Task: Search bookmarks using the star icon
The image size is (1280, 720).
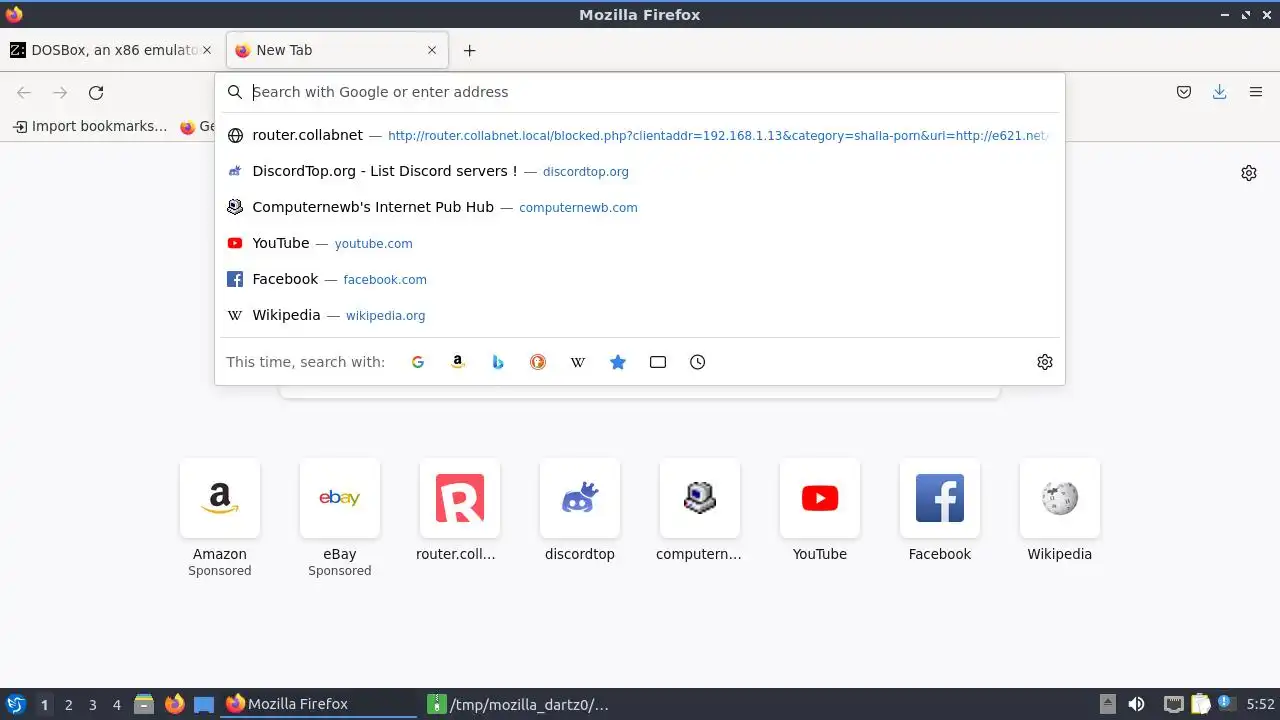Action: [618, 362]
